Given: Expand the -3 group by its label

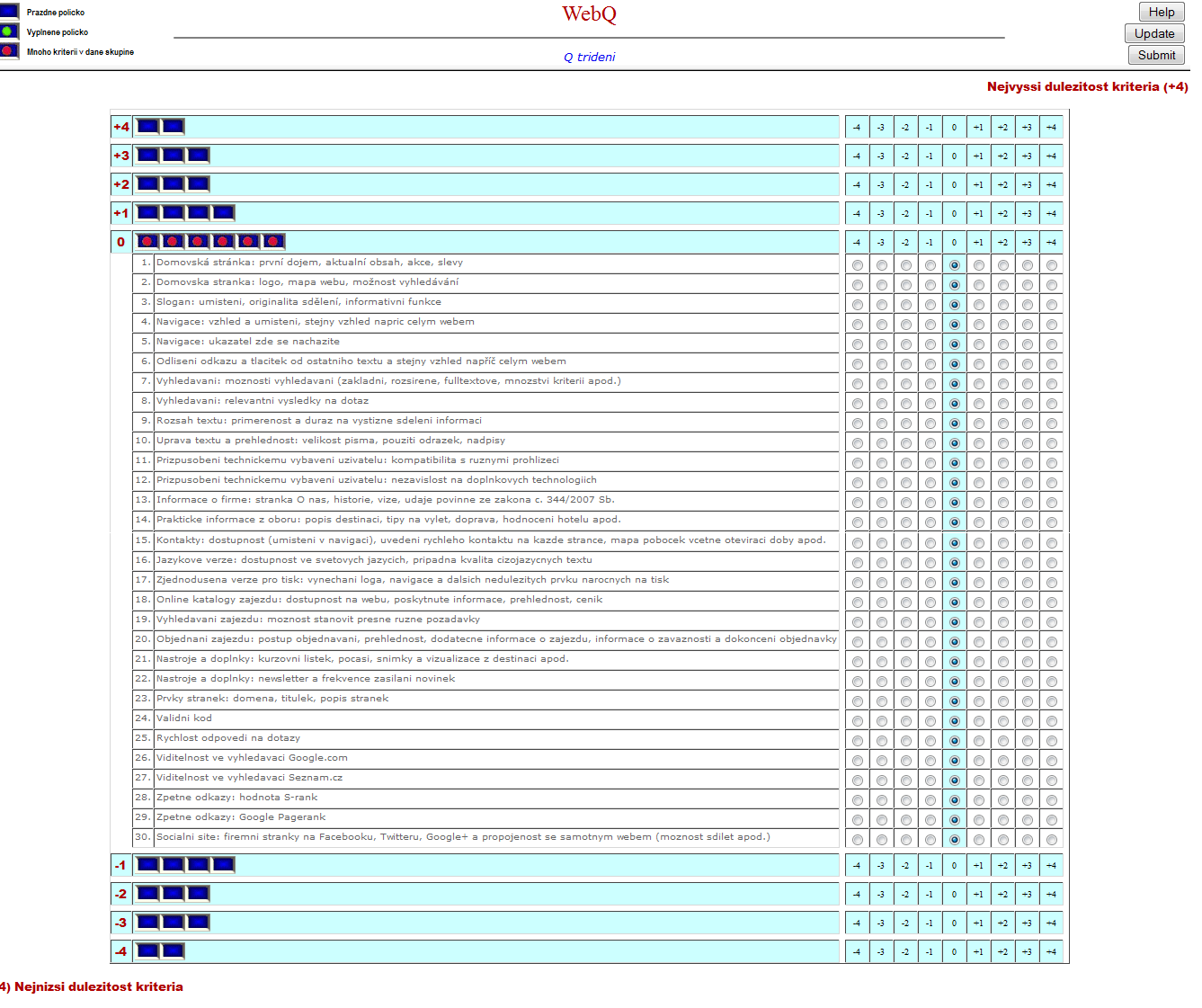Looking at the screenshot, I should coord(121,923).
